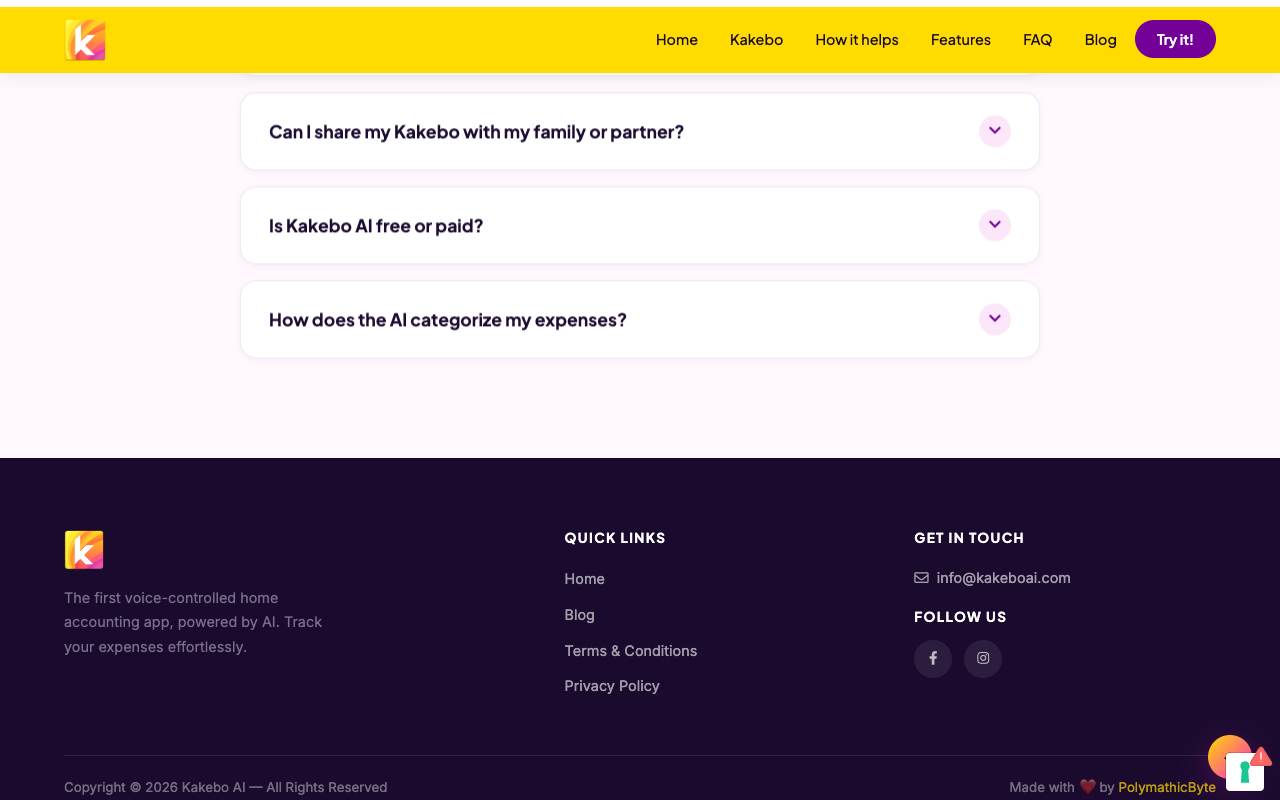Follow the footer Blog quick link

[579, 615]
